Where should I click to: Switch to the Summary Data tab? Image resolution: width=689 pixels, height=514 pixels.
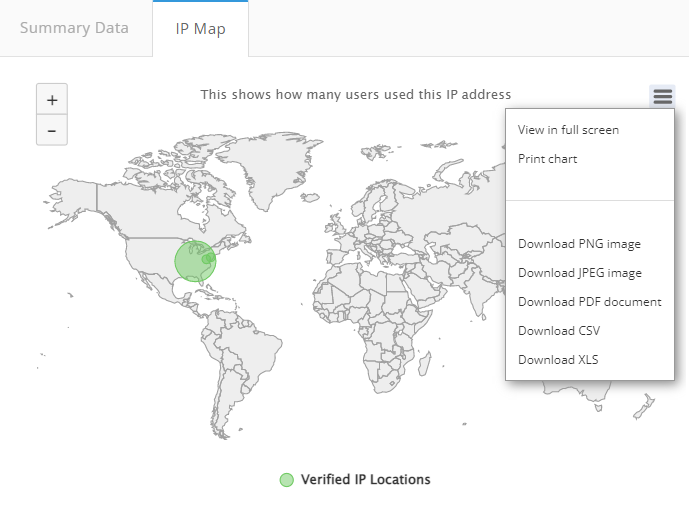[74, 28]
